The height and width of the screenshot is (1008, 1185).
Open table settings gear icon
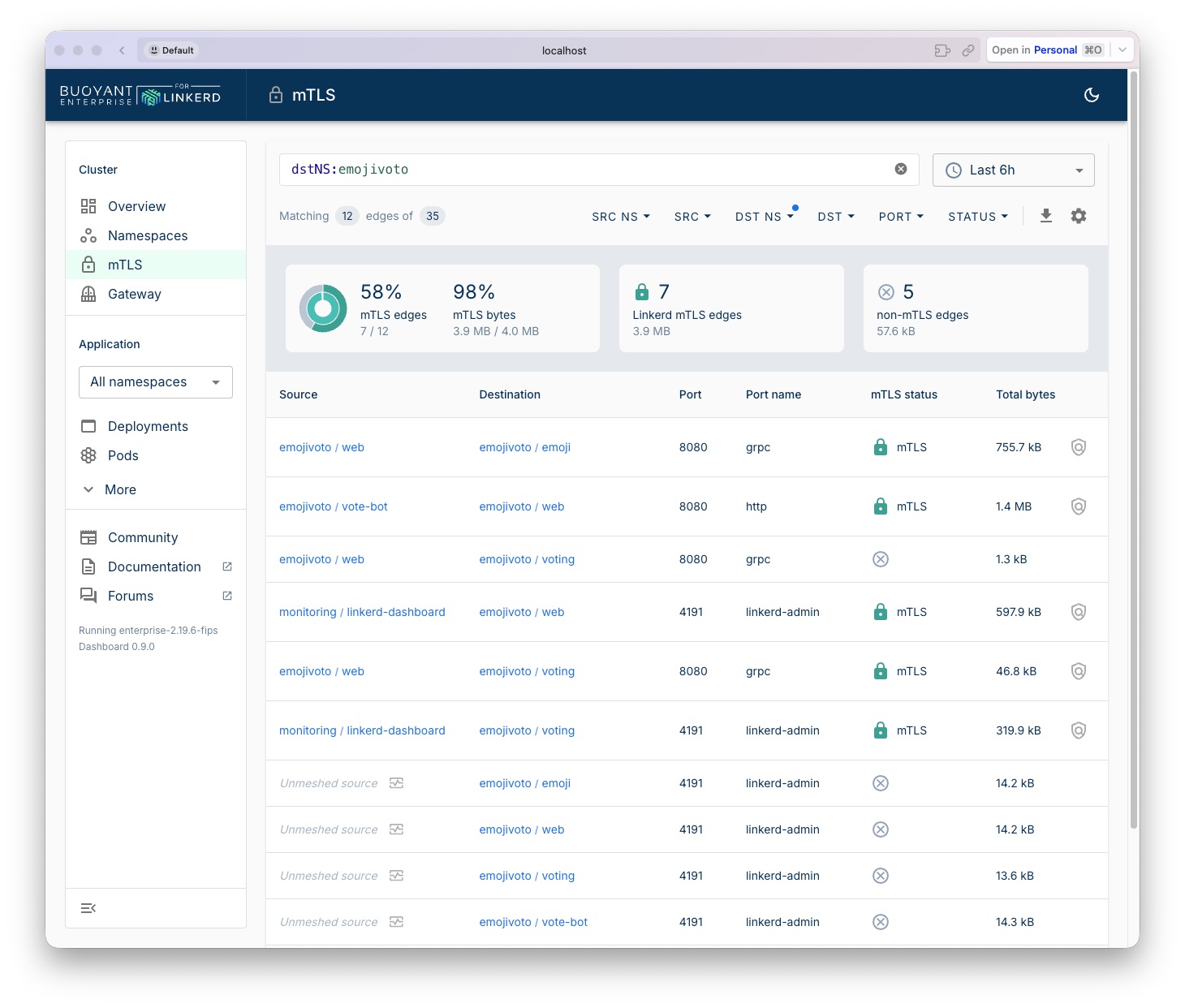click(1078, 216)
